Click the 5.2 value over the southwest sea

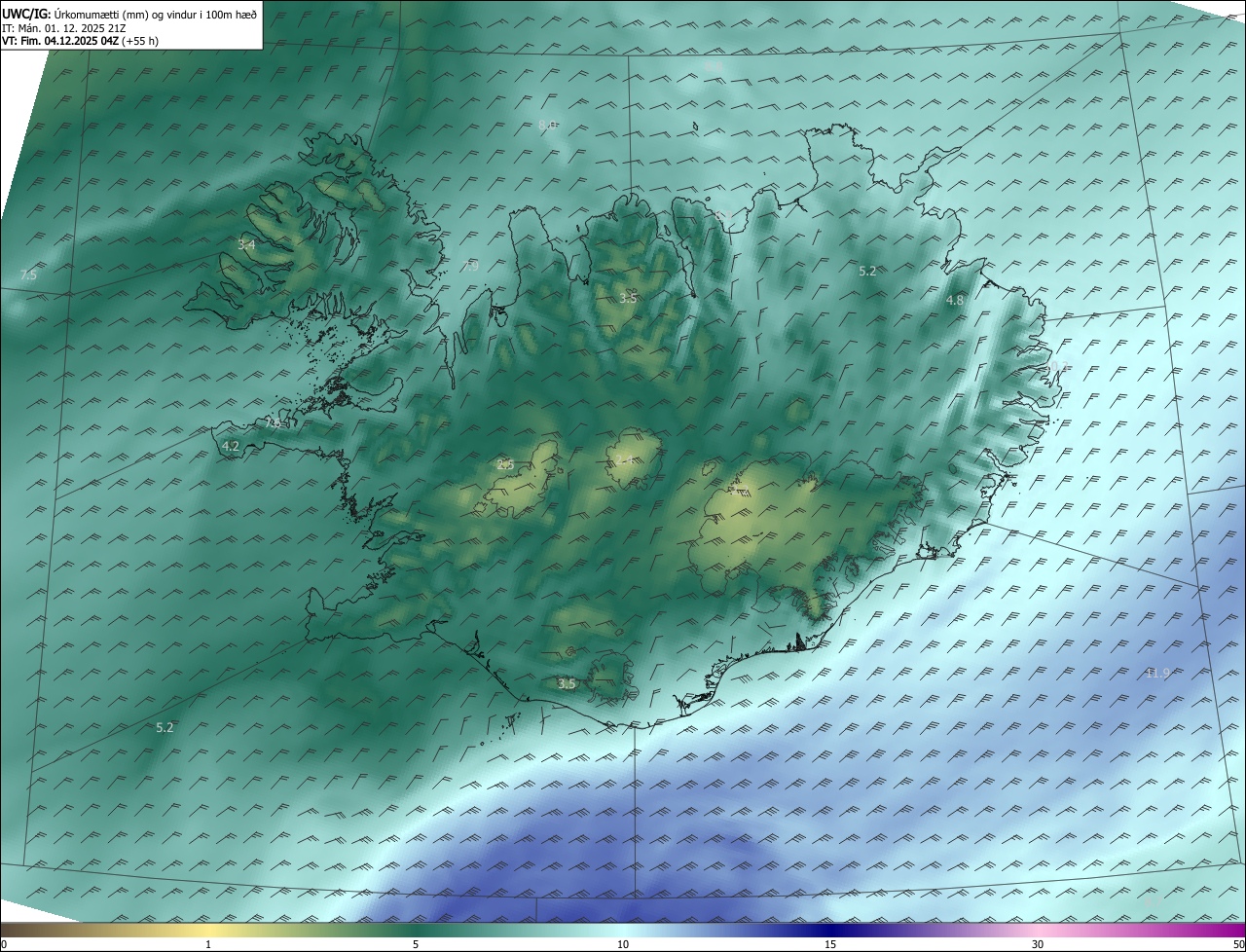click(165, 727)
